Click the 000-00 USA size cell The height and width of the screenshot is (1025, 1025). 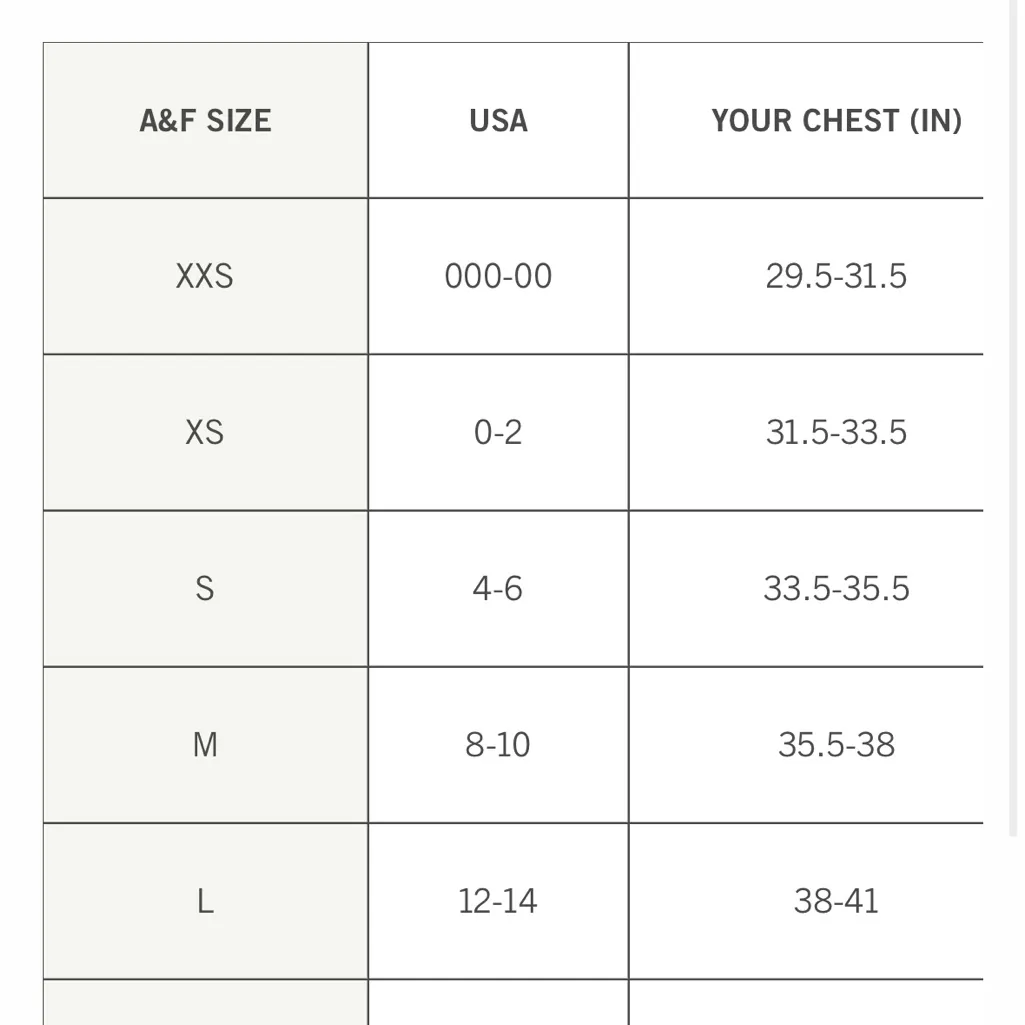(498, 276)
